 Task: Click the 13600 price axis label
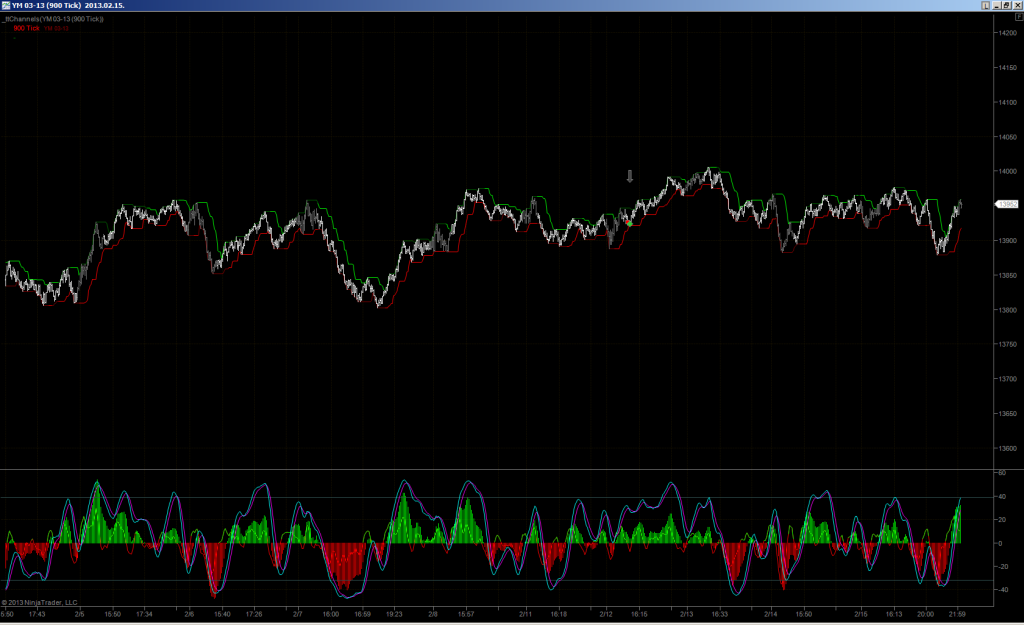pyautogui.click(x=1008, y=448)
